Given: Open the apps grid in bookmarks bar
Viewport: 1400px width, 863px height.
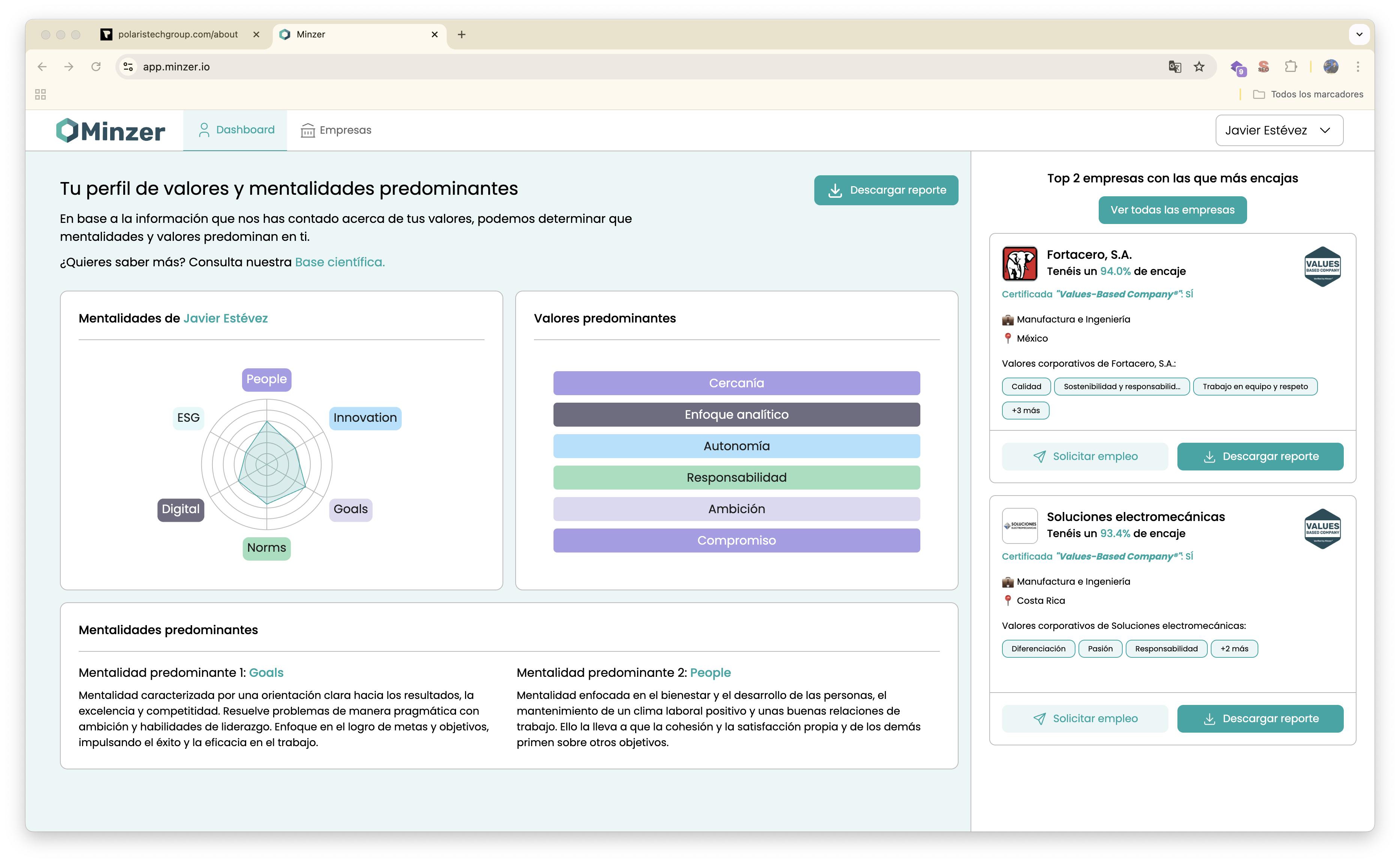Looking at the screenshot, I should [40, 94].
